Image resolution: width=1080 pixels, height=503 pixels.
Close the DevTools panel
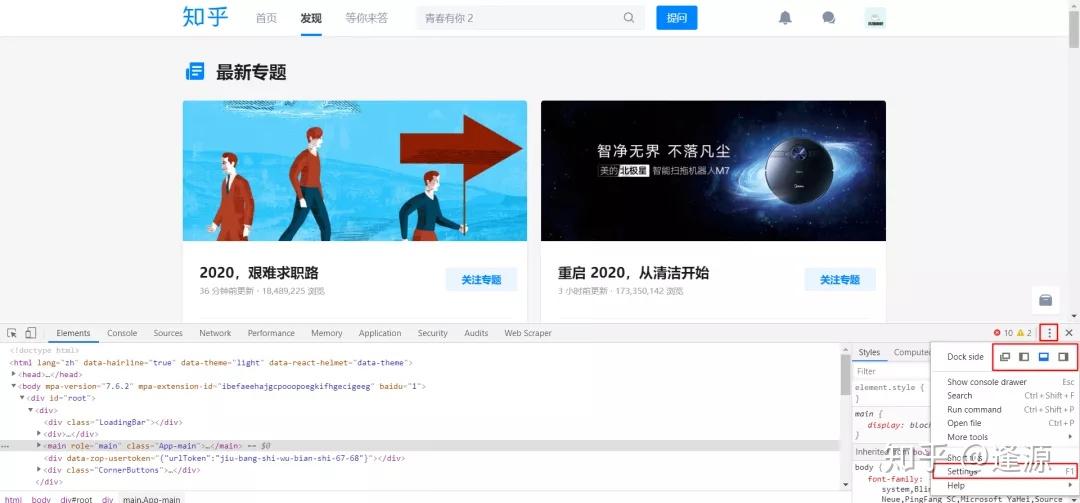(1069, 333)
